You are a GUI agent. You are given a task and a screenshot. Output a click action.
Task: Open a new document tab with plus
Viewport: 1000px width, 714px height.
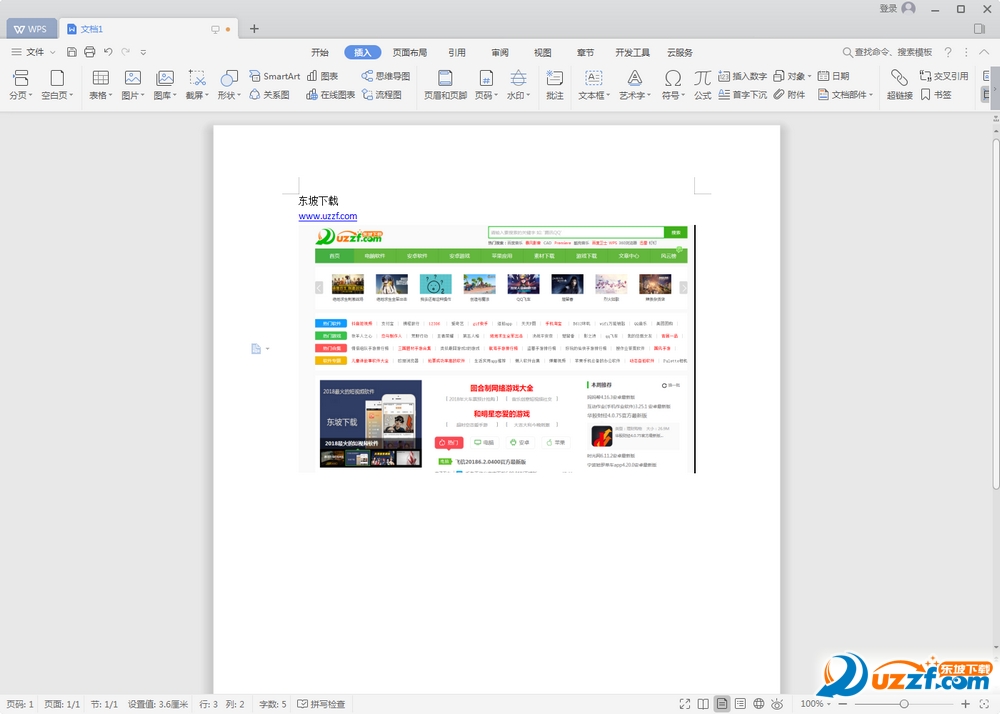(x=254, y=29)
